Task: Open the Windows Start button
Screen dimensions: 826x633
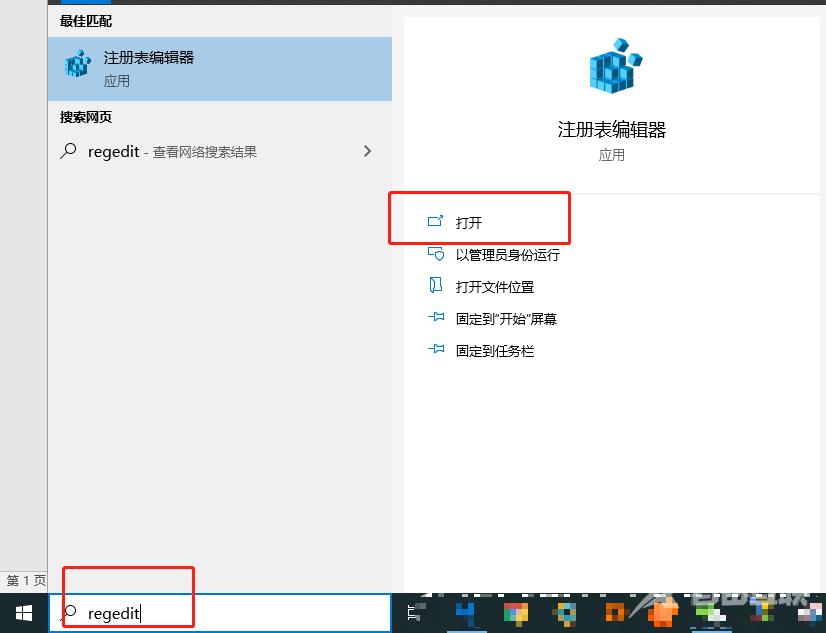Action: point(24,613)
